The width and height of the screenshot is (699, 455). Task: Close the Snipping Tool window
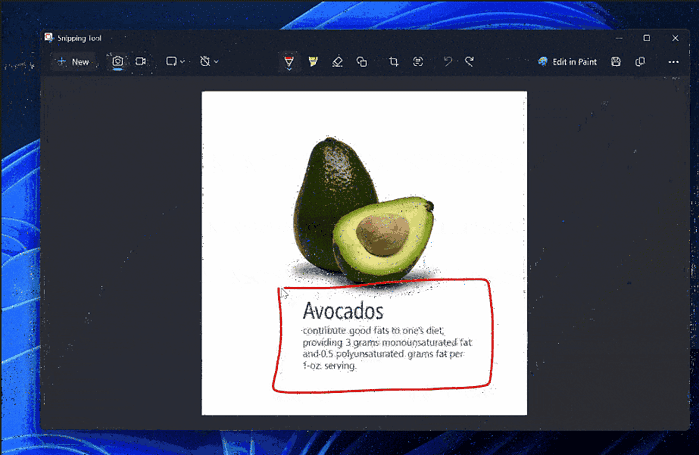(x=675, y=38)
